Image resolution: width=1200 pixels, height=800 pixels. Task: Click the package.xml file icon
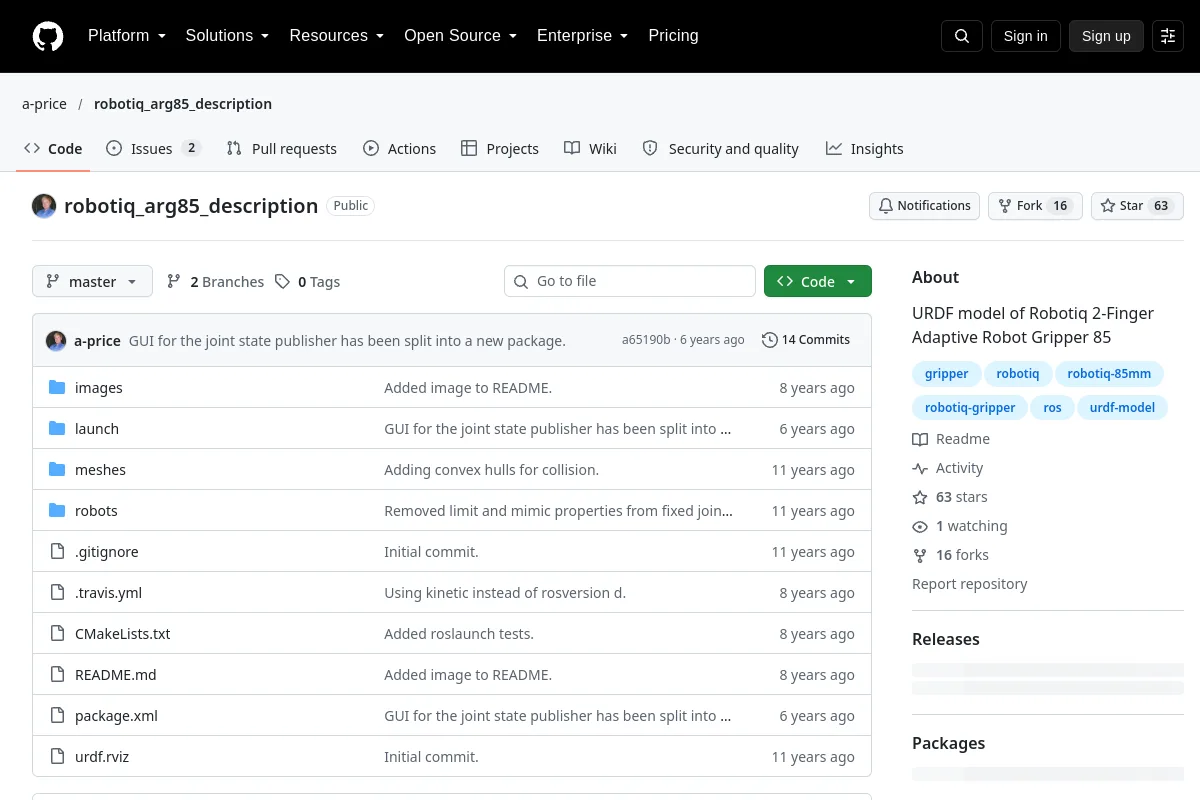pyautogui.click(x=57, y=716)
